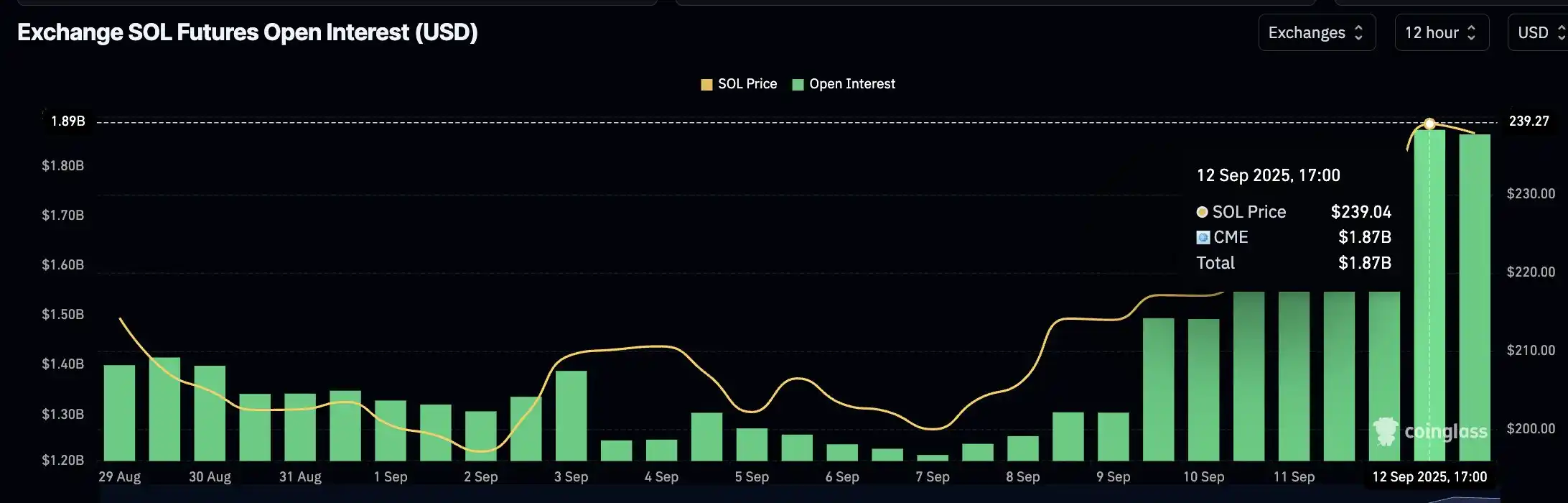The image size is (1568, 503).
Task: Expand the 12 hour interval selector
Action: click(1441, 33)
